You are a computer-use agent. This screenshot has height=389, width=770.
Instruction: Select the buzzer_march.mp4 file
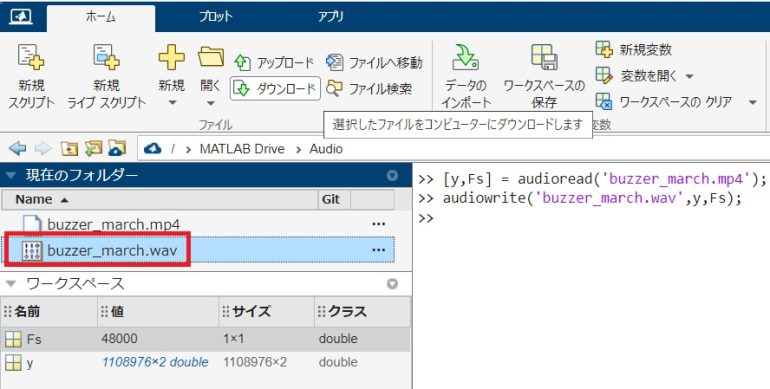[113, 224]
